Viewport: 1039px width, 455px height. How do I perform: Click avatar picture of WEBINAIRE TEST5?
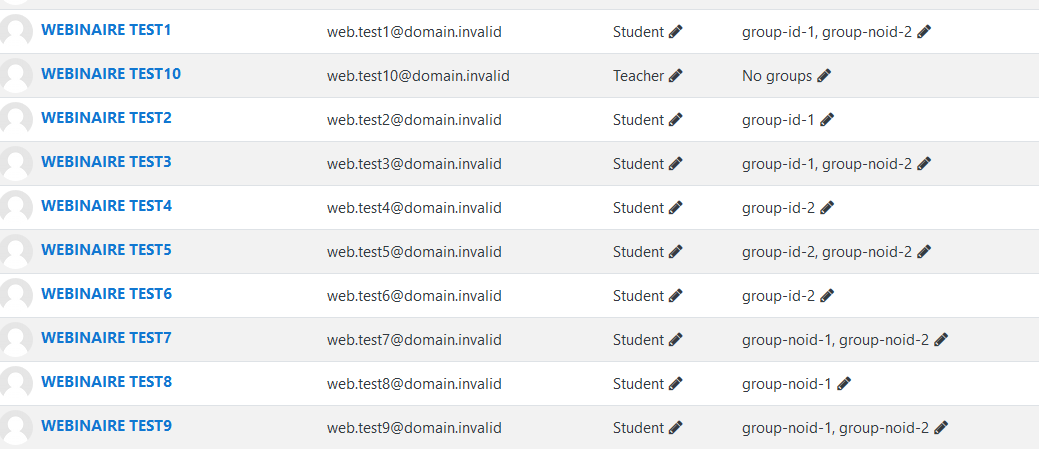coord(16,251)
